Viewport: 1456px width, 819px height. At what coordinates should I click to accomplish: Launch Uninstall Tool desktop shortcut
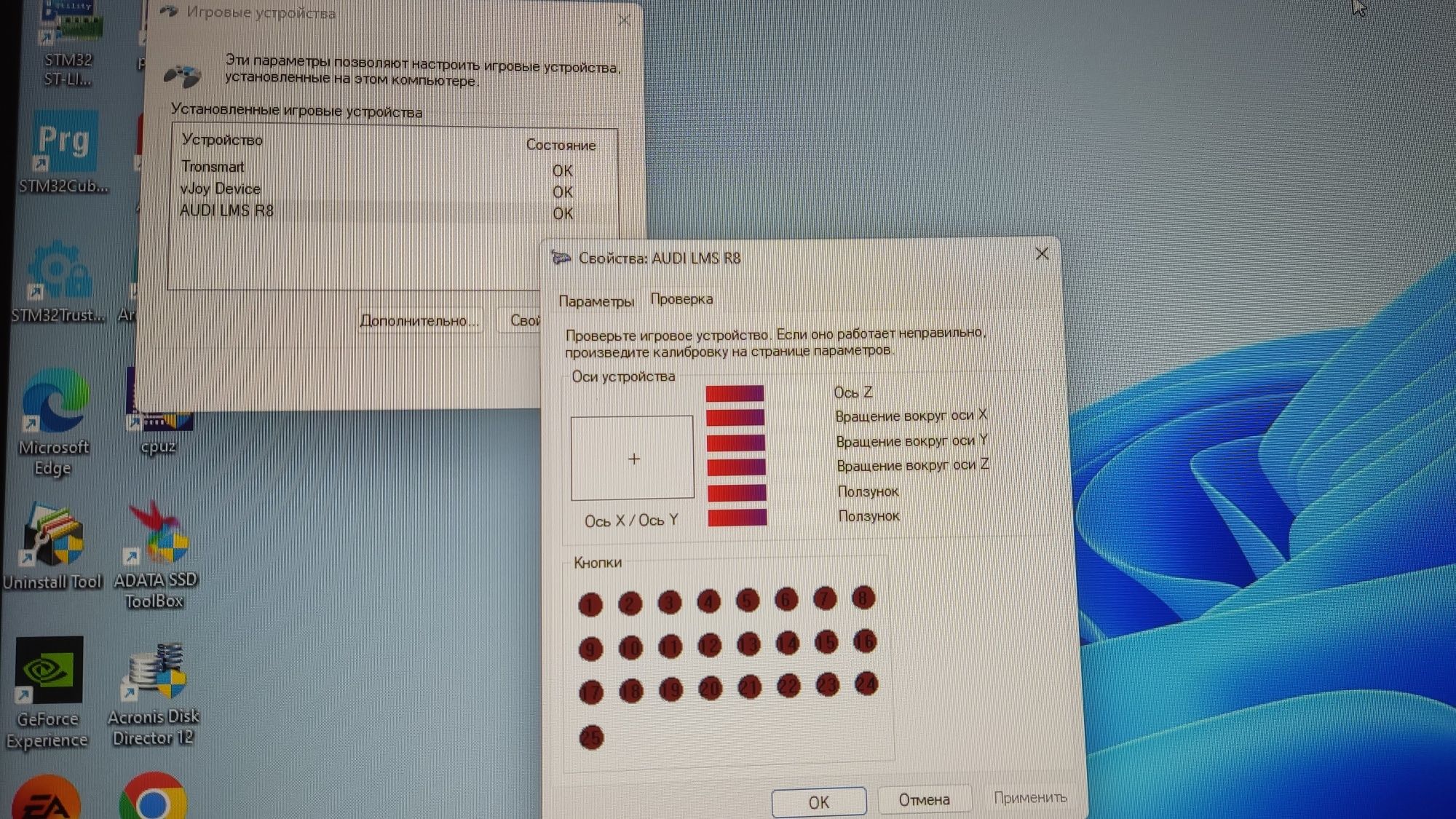[x=52, y=547]
